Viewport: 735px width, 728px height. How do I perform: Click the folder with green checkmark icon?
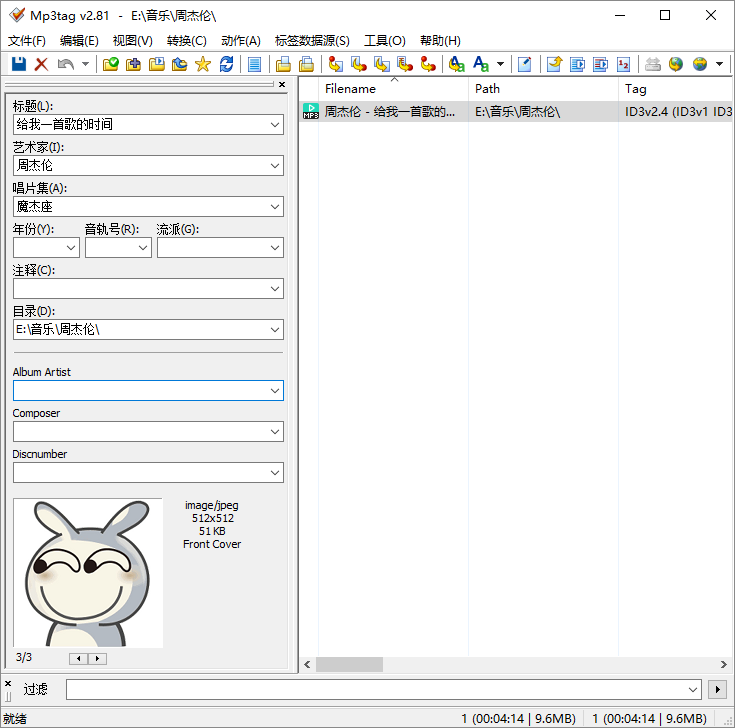click(x=111, y=64)
